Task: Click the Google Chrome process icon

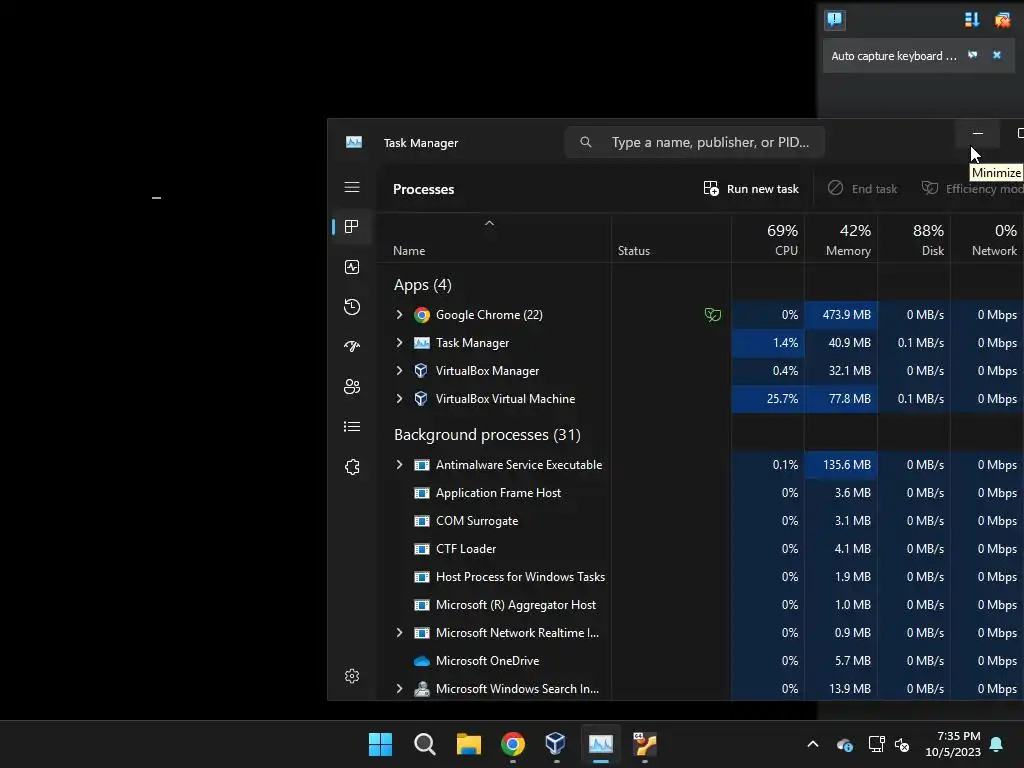Action: tap(422, 315)
